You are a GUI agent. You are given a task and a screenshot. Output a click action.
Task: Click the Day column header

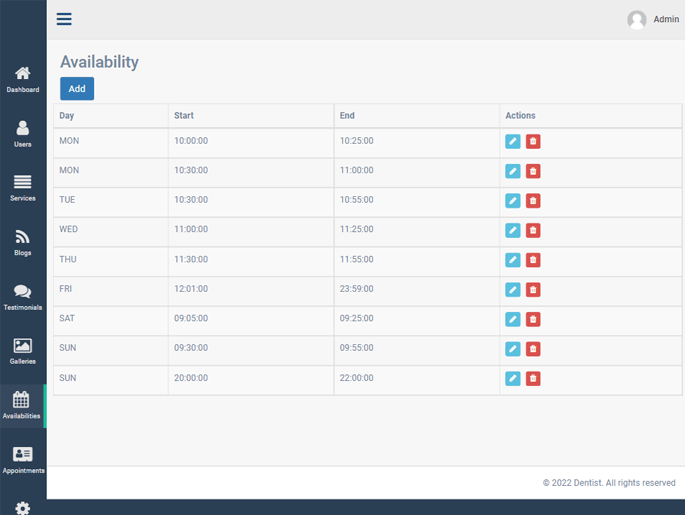coord(67,116)
